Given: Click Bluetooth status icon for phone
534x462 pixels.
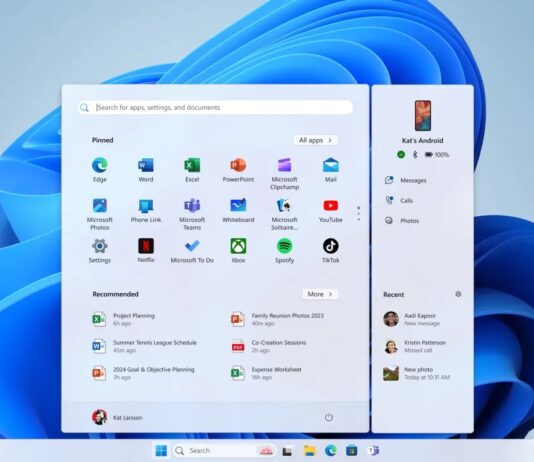Looking at the screenshot, I should (x=415, y=155).
